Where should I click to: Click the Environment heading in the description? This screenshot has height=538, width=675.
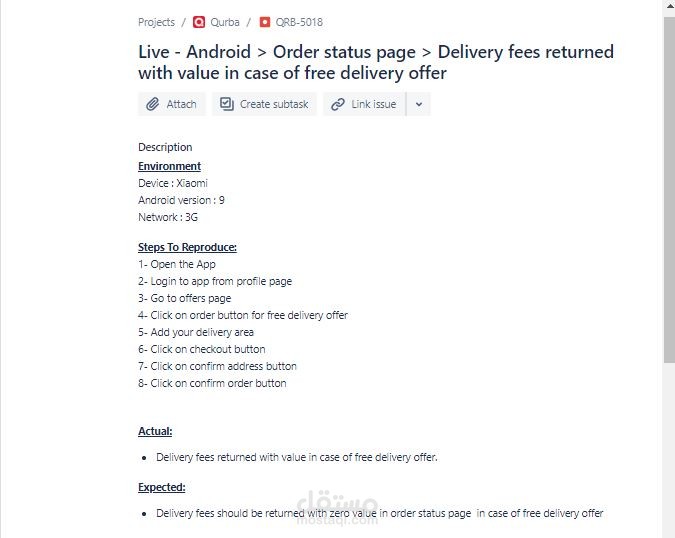pyautogui.click(x=169, y=166)
